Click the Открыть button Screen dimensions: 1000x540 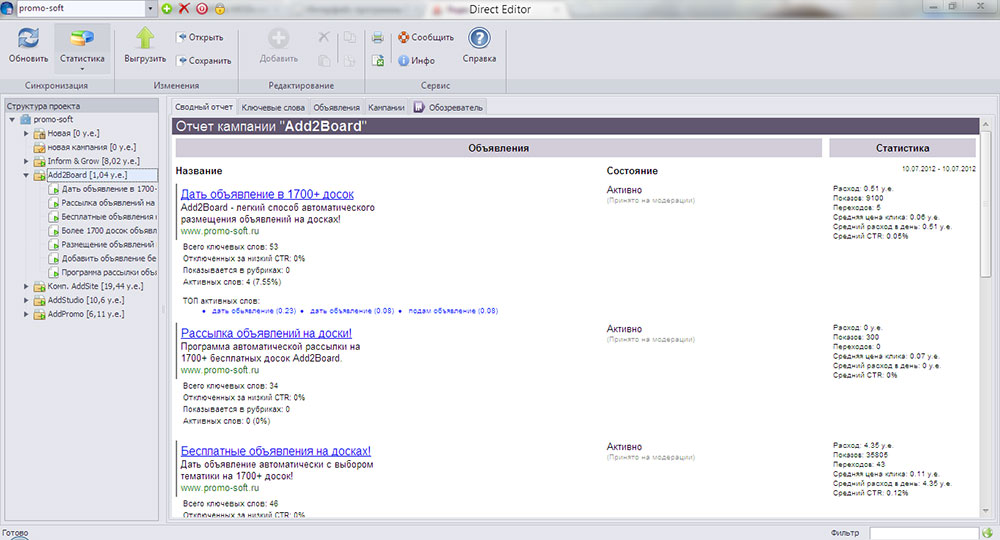click(x=200, y=37)
